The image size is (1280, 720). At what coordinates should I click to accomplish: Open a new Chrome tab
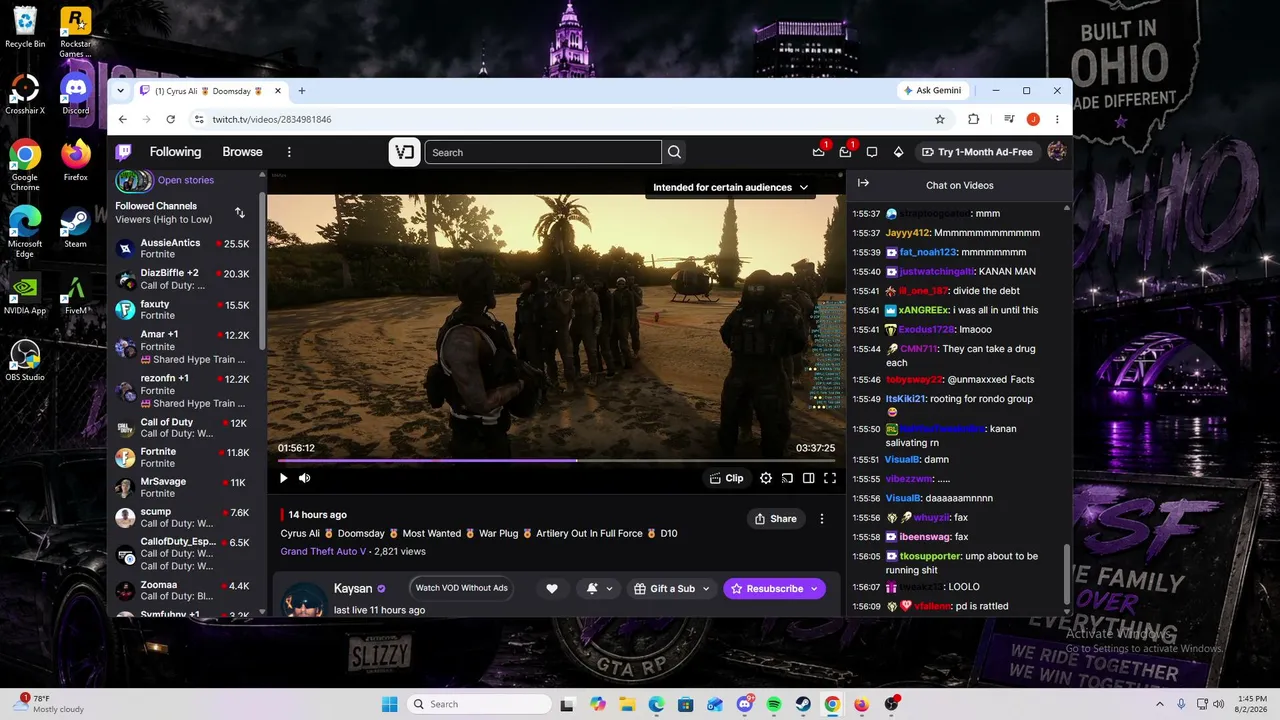[302, 91]
